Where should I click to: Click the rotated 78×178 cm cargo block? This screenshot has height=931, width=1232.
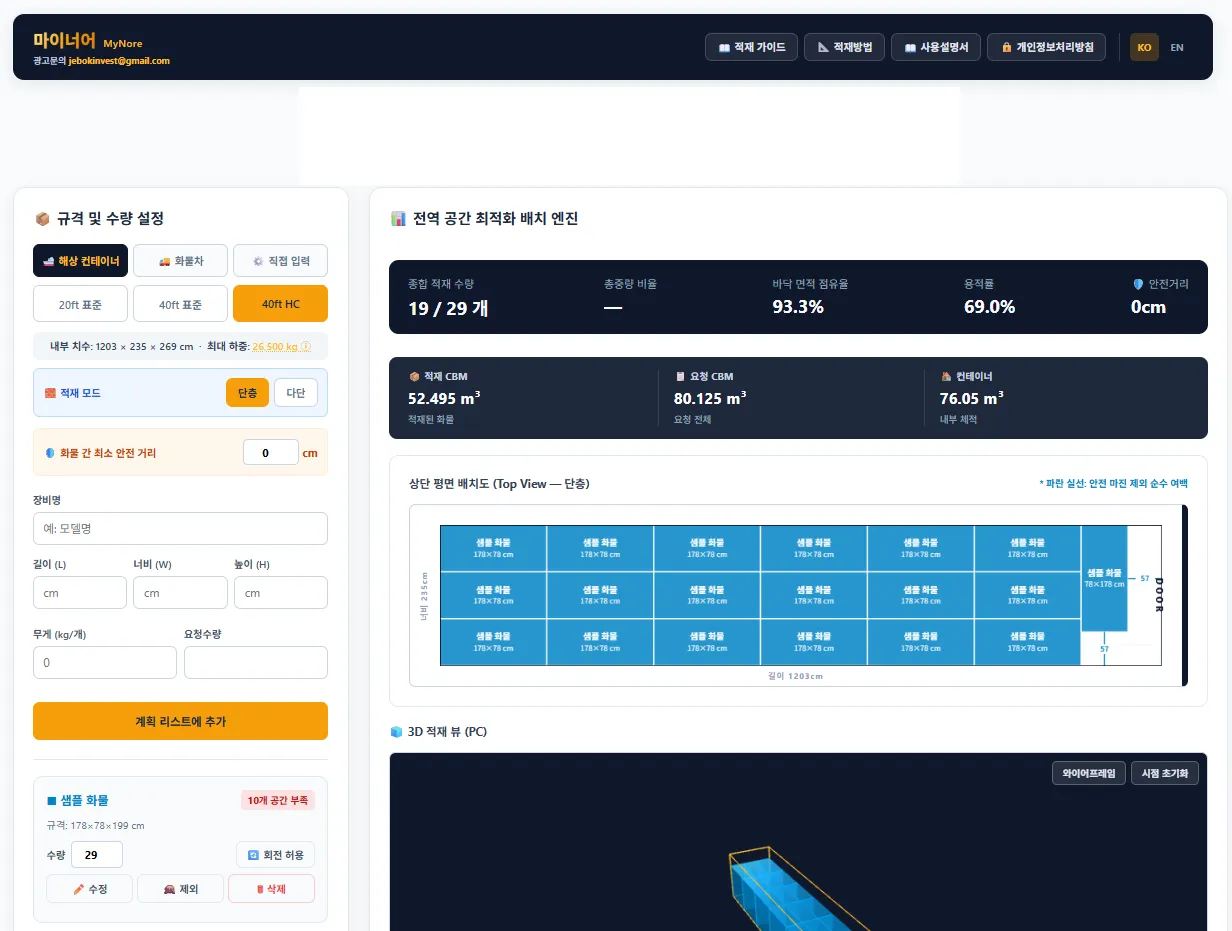[x=1104, y=578]
